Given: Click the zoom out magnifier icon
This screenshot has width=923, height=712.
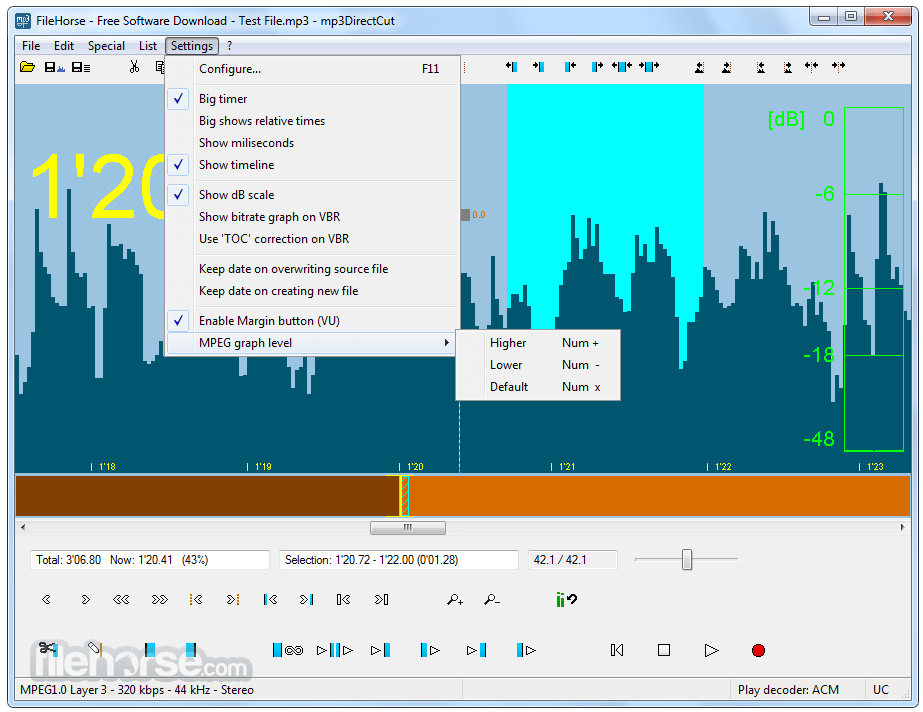Looking at the screenshot, I should [x=492, y=600].
